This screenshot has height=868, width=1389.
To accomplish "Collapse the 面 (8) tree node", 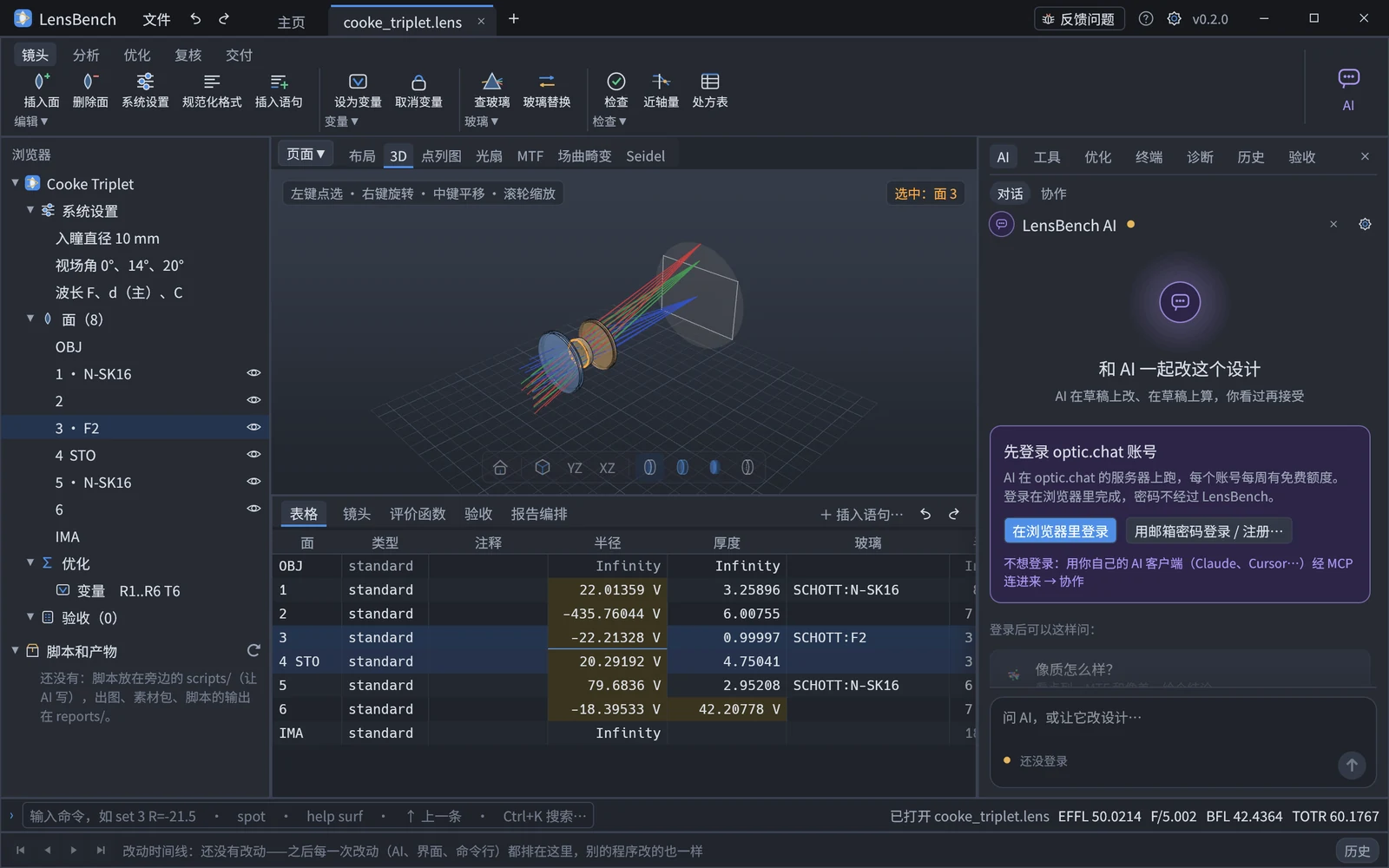I will pyautogui.click(x=30, y=319).
